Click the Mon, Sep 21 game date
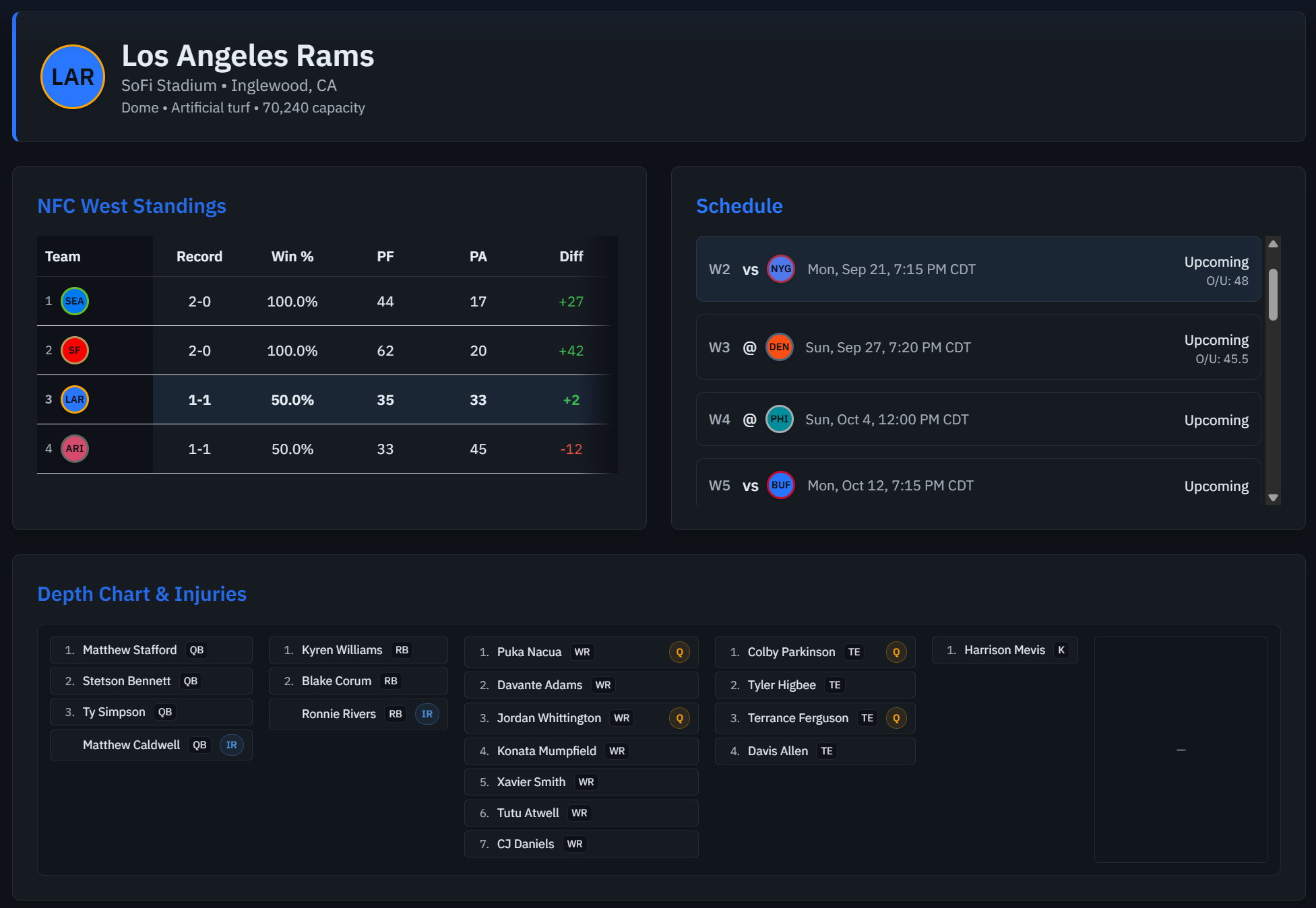The height and width of the screenshot is (908, 1316). click(x=891, y=269)
